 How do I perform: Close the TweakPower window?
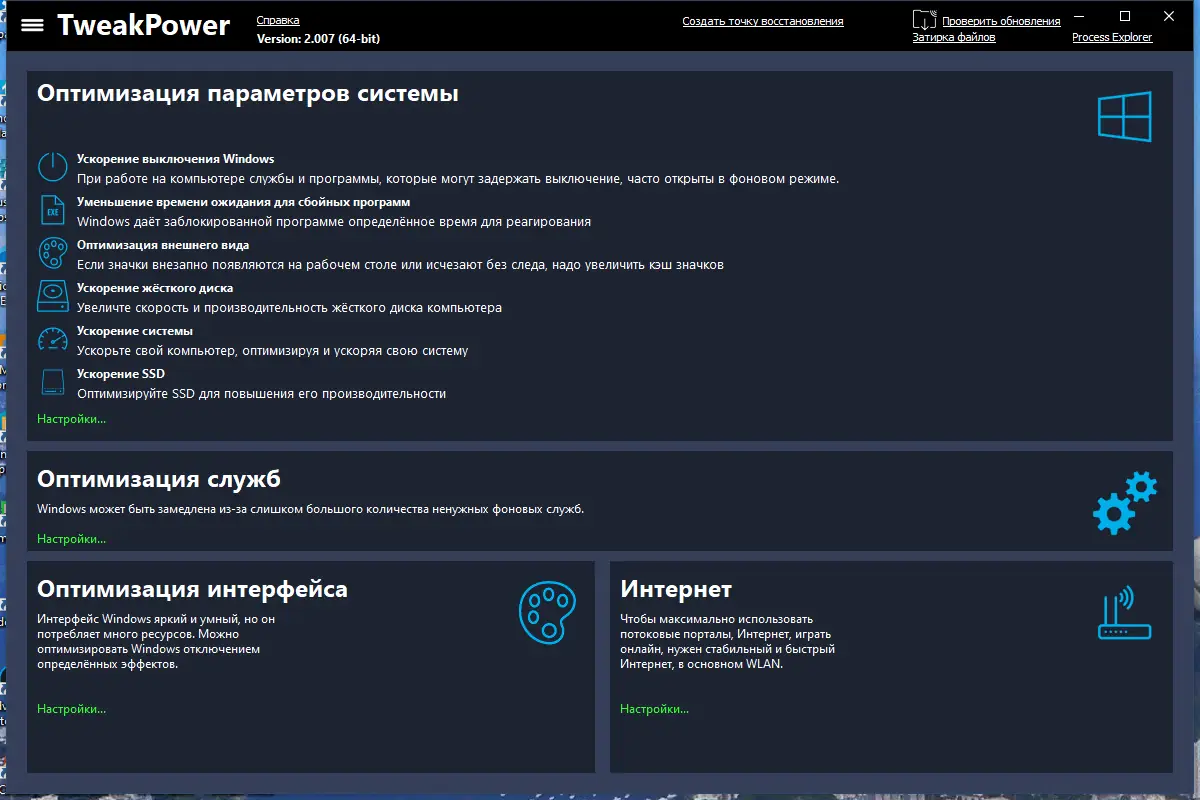(1169, 16)
